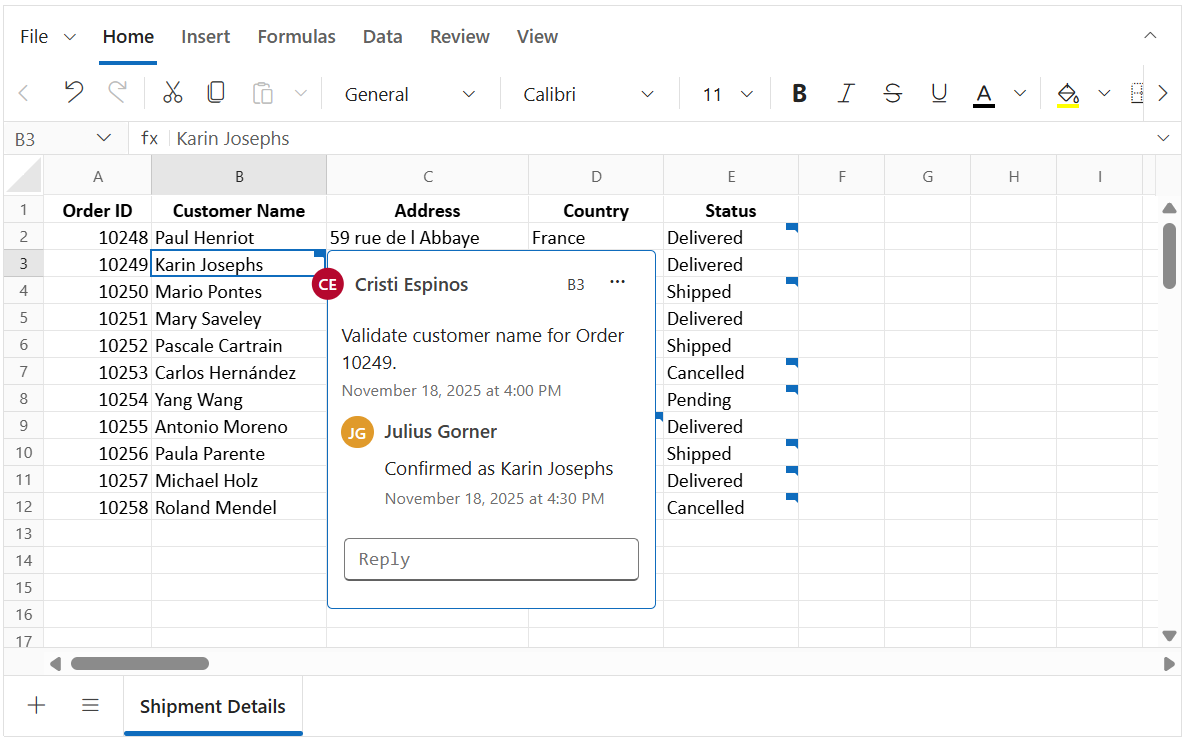The image size is (1186, 739).
Task: Click the vertical scrollbar down arrow
Action: (x=1169, y=636)
